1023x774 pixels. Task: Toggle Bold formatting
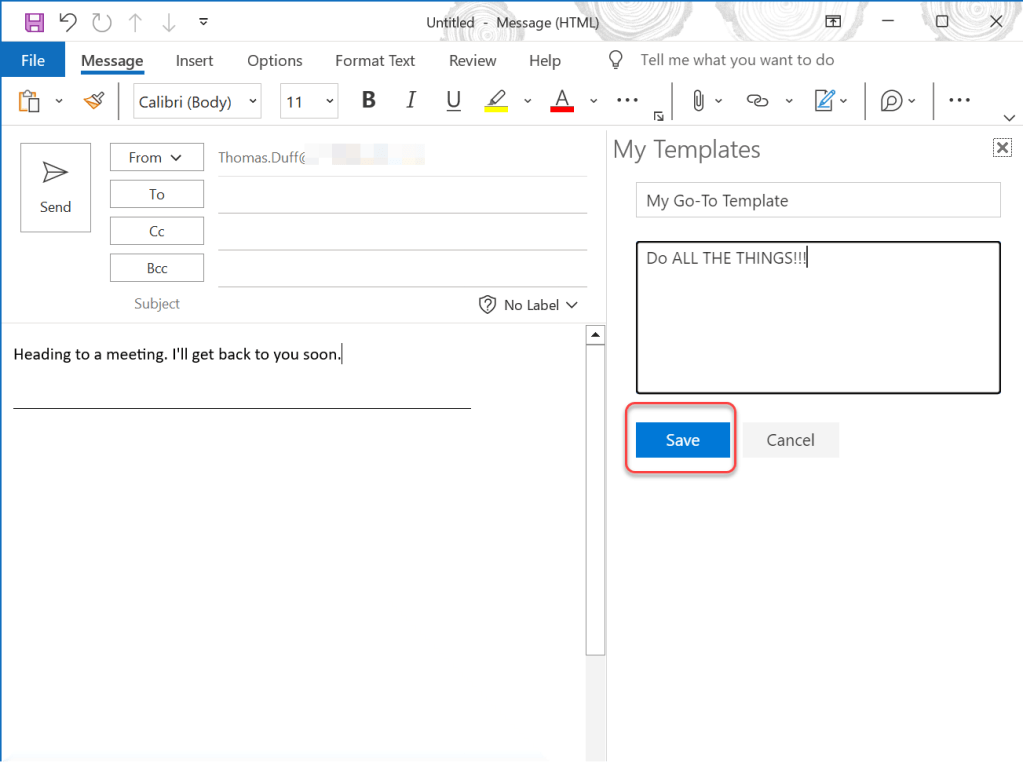[369, 101]
